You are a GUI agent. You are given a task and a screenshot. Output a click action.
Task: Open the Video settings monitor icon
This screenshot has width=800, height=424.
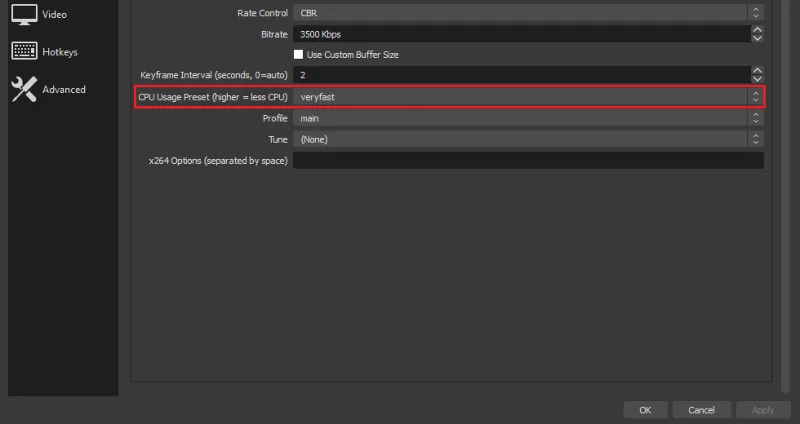(24, 14)
